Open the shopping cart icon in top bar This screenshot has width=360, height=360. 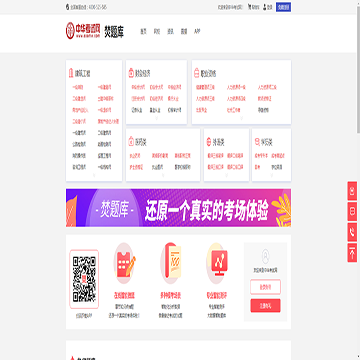tap(249, 7)
